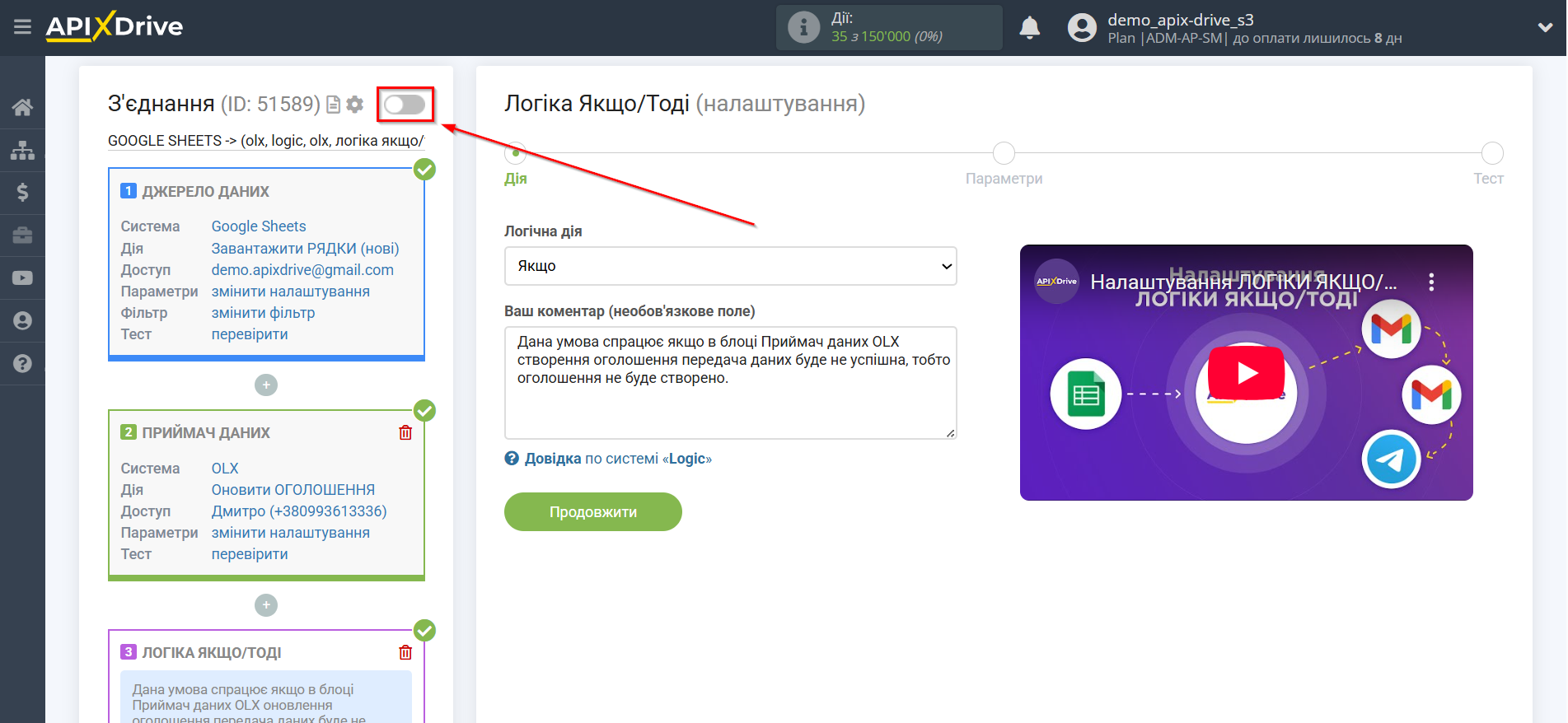Play the YouTube tutorial video
The height and width of the screenshot is (723, 1568).
coord(1246,373)
